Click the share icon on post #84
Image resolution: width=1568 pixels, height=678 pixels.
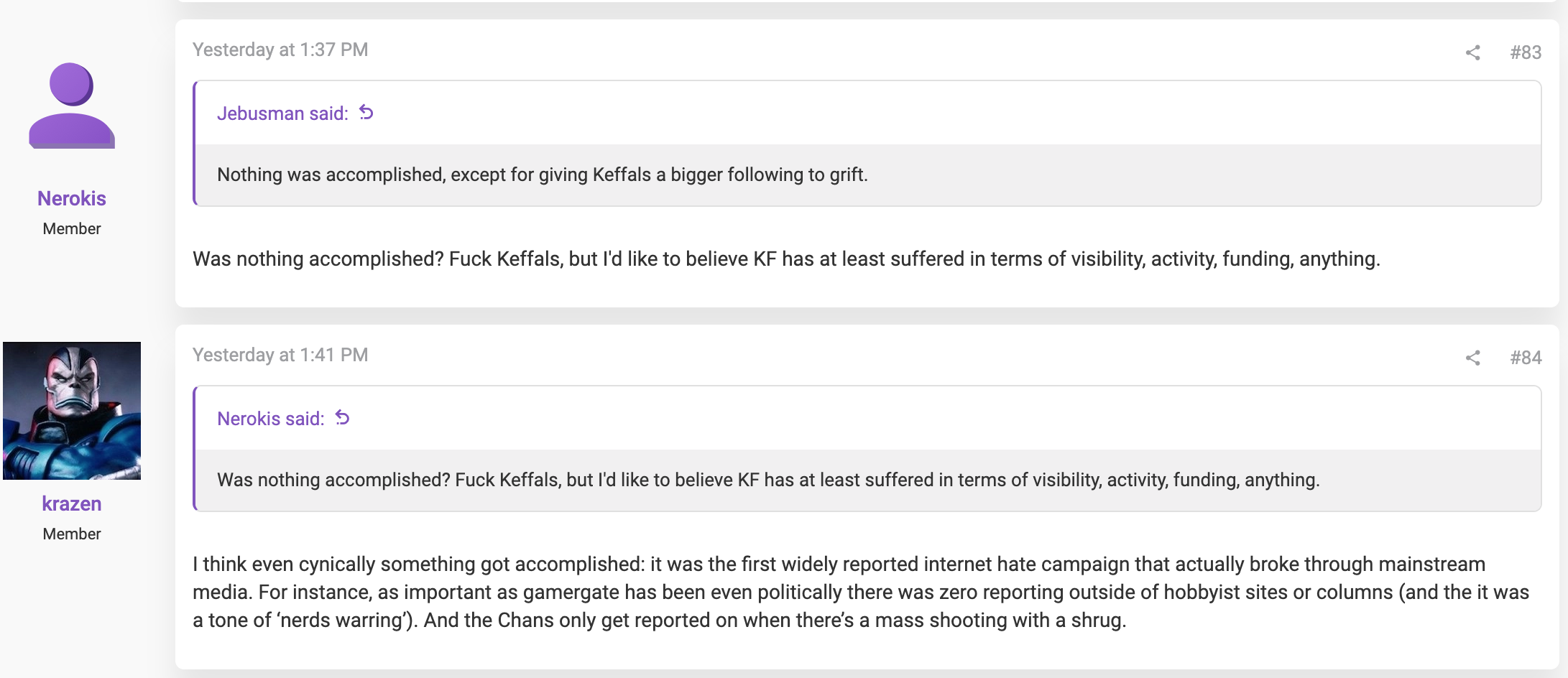1472,358
